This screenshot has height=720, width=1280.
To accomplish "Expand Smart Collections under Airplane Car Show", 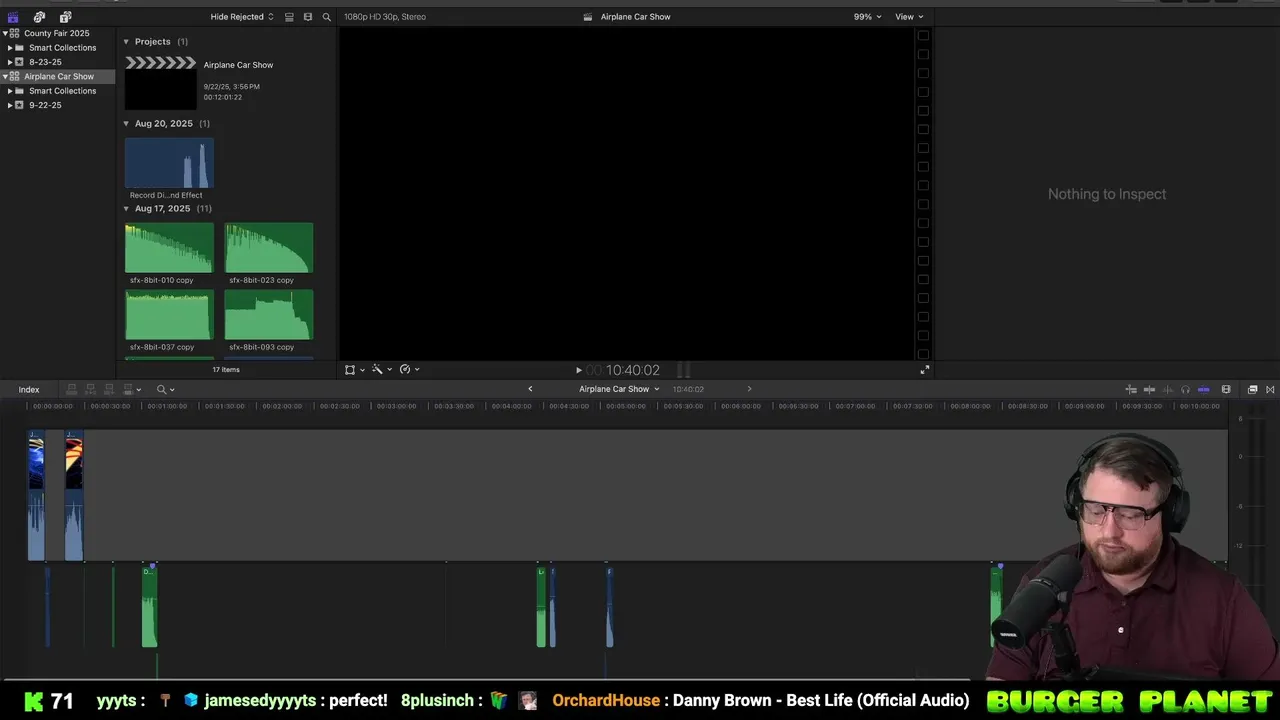I will click(10, 91).
